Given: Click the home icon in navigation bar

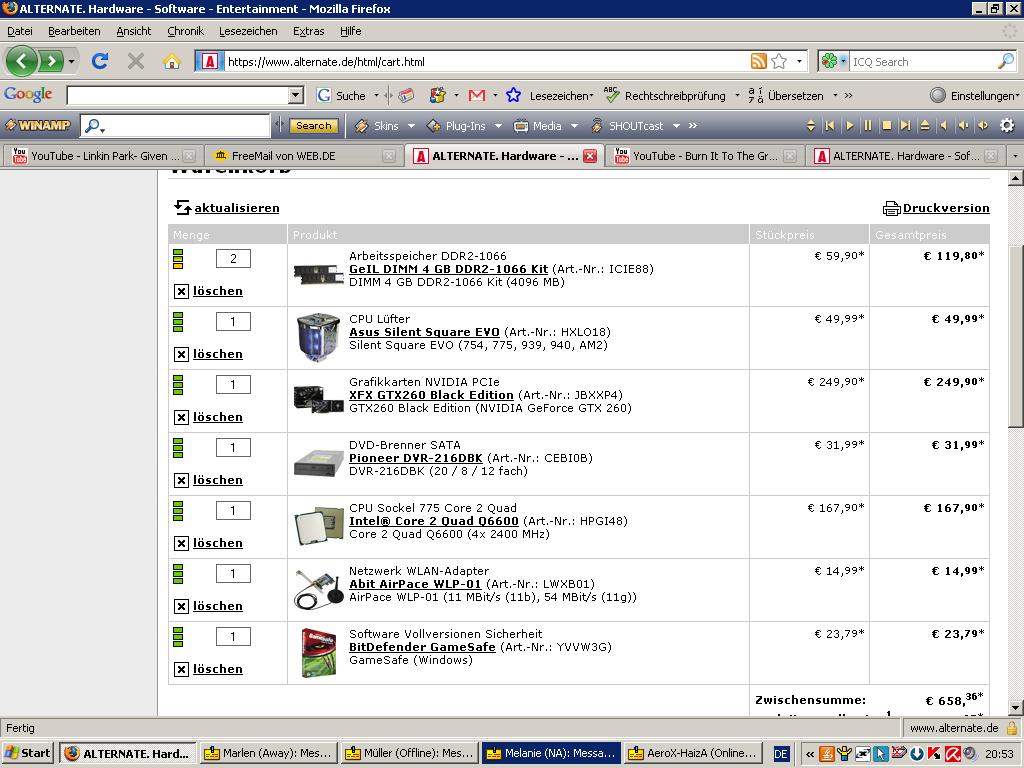Looking at the screenshot, I should click(x=172, y=61).
